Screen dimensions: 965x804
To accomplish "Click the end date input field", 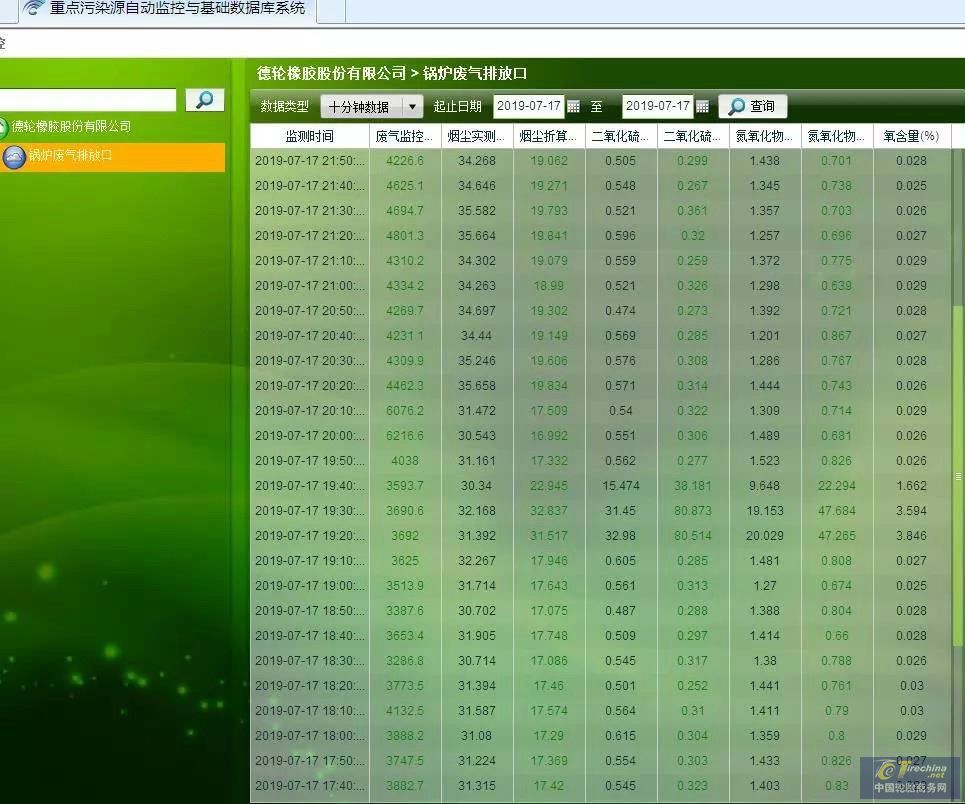I will (657, 106).
